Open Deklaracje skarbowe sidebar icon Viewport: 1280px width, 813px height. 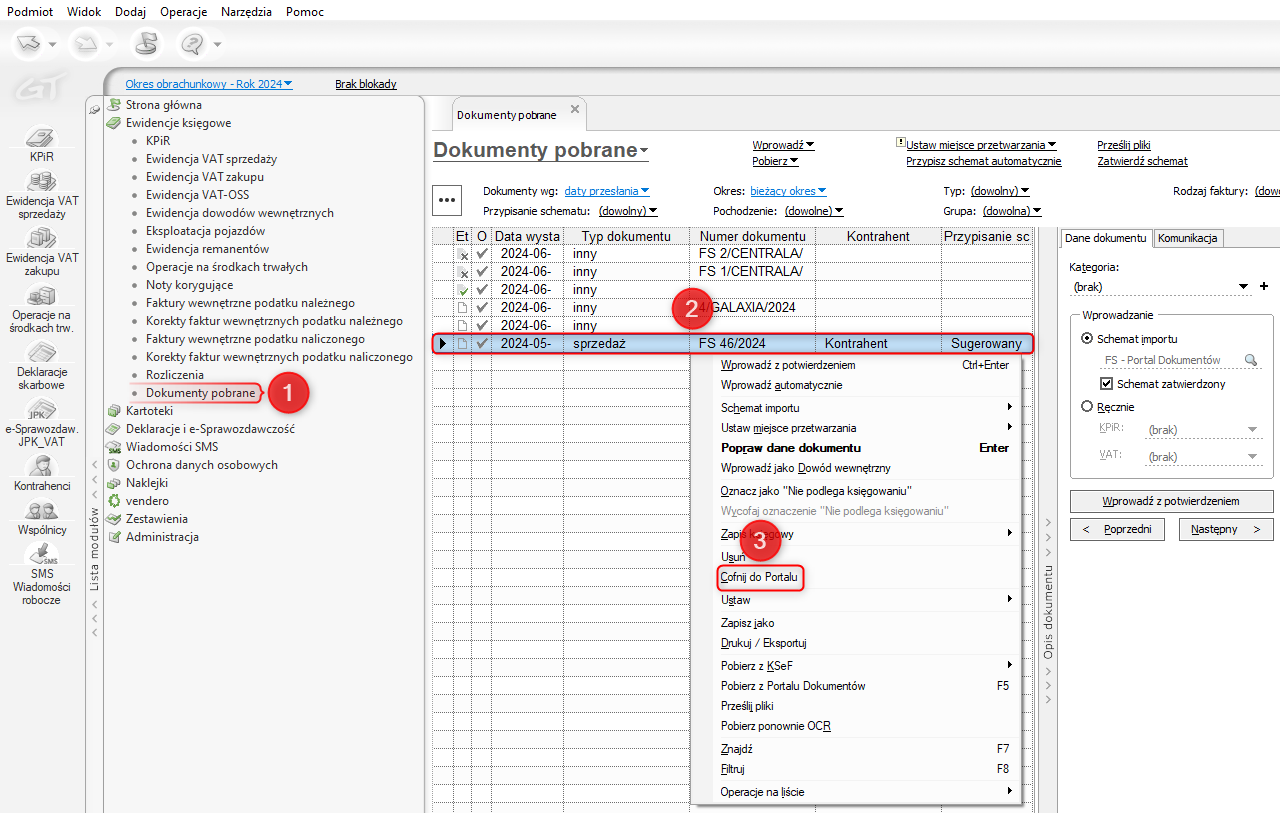click(x=41, y=353)
